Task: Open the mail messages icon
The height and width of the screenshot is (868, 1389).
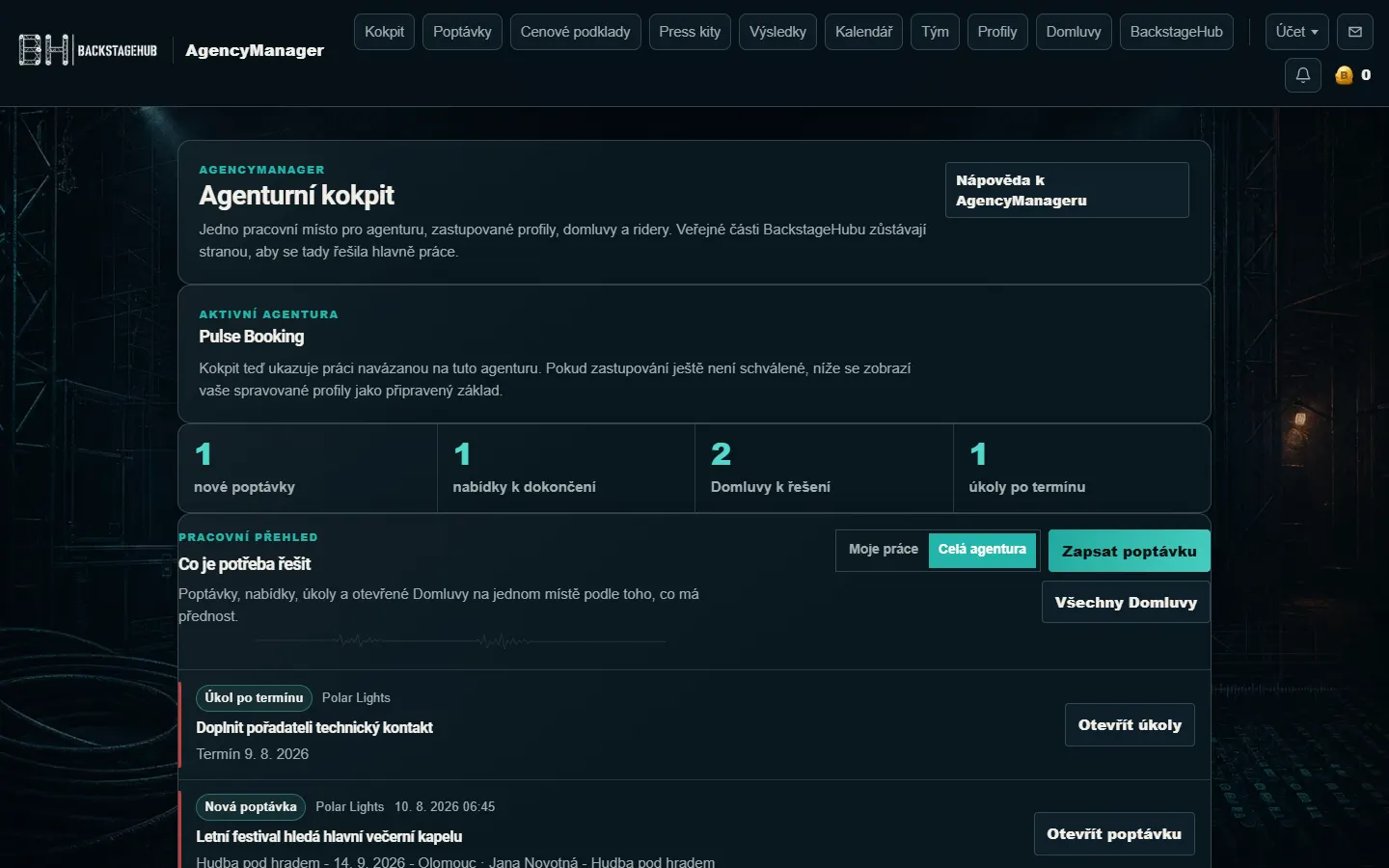Action: pyautogui.click(x=1355, y=32)
